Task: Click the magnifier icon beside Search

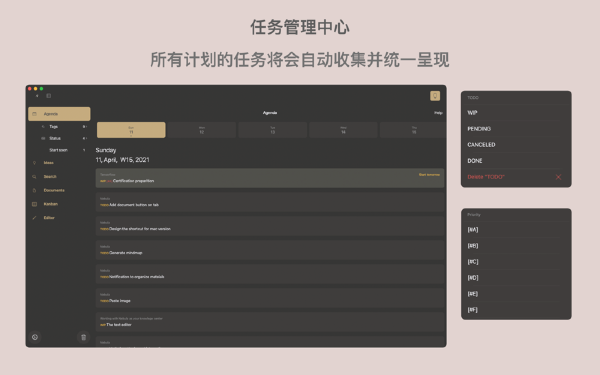Action: pyautogui.click(x=34, y=177)
